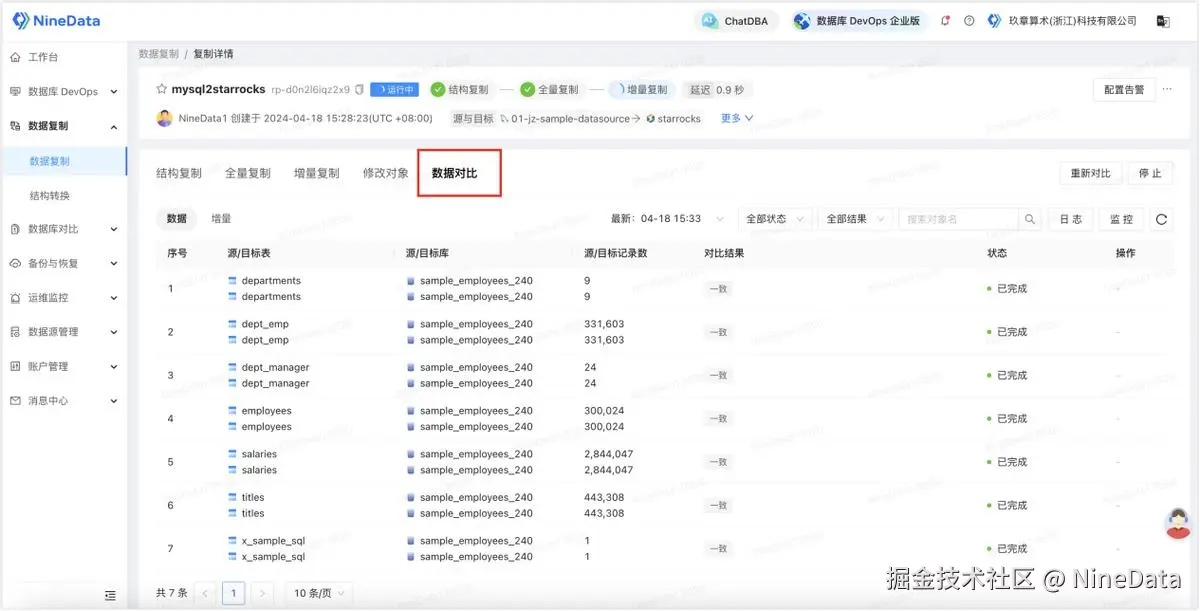Switch to 全量复制 tab
The image size is (1200, 611).
click(248, 173)
